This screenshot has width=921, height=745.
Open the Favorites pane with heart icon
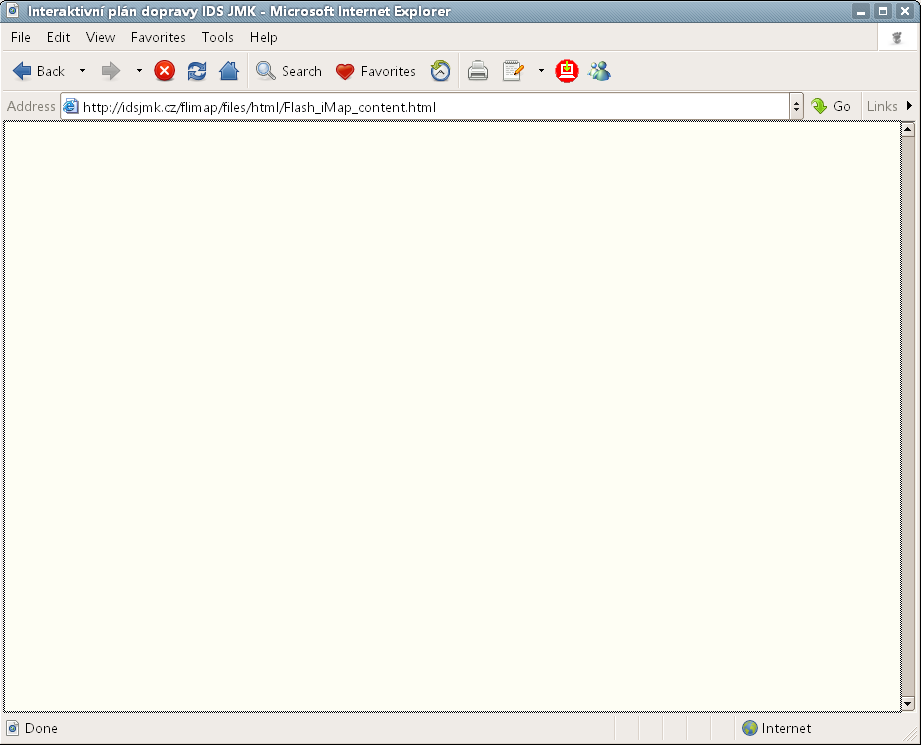376,71
